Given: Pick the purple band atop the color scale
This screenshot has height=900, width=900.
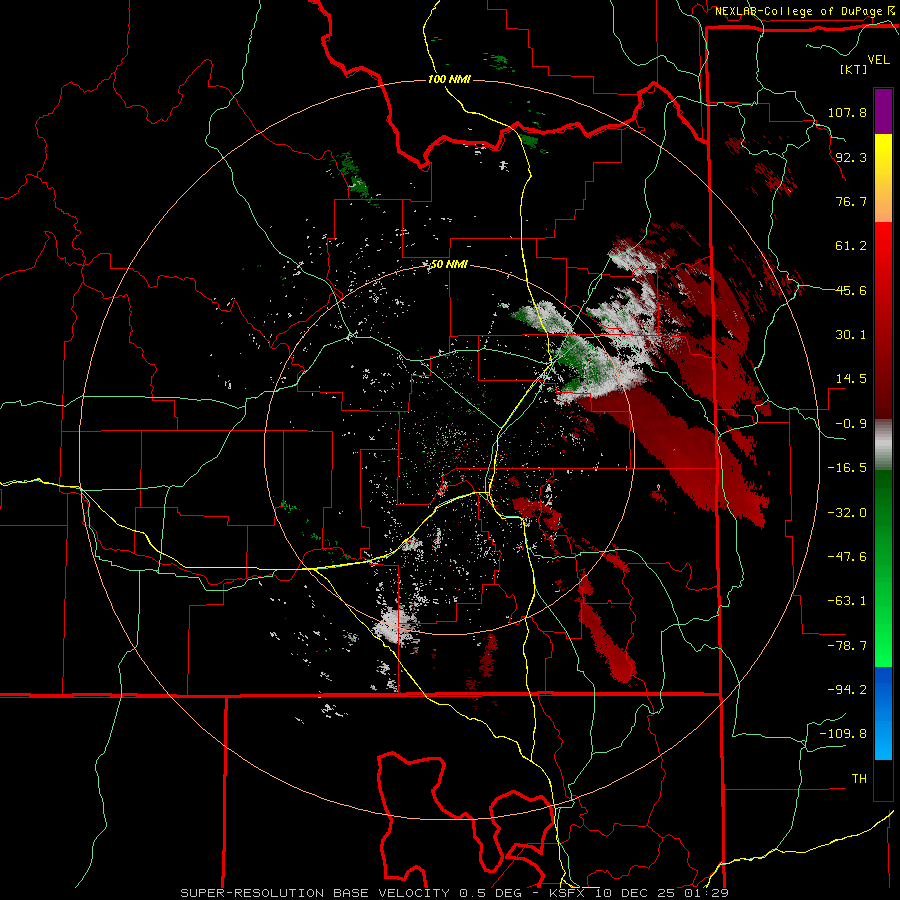Looking at the screenshot, I should pyautogui.click(x=883, y=111).
